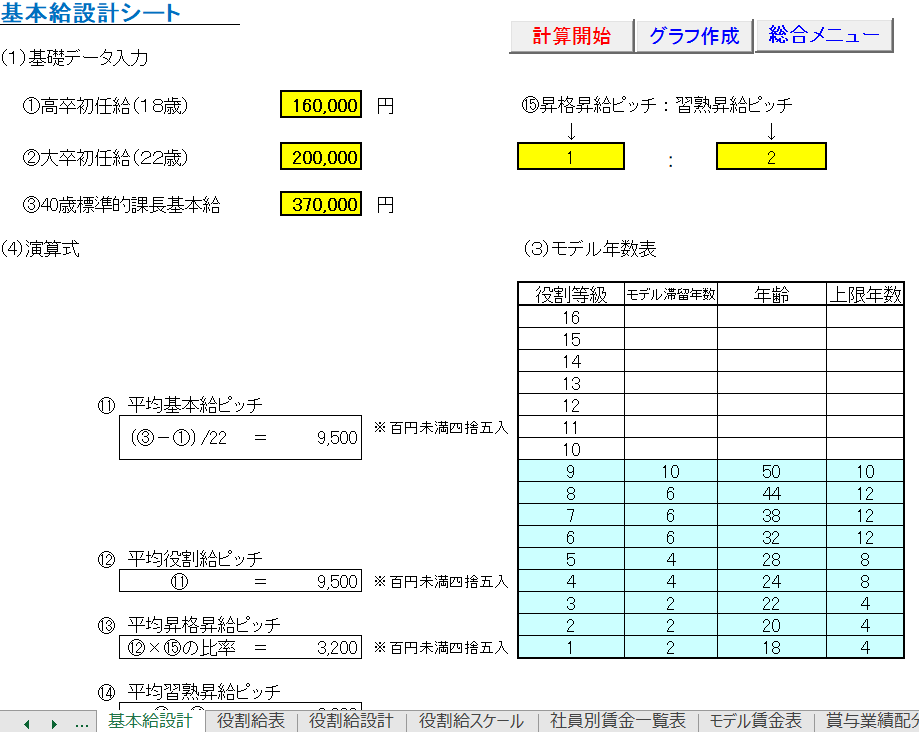
Task: Click 役割等級 cell 12
Action: pos(571,405)
